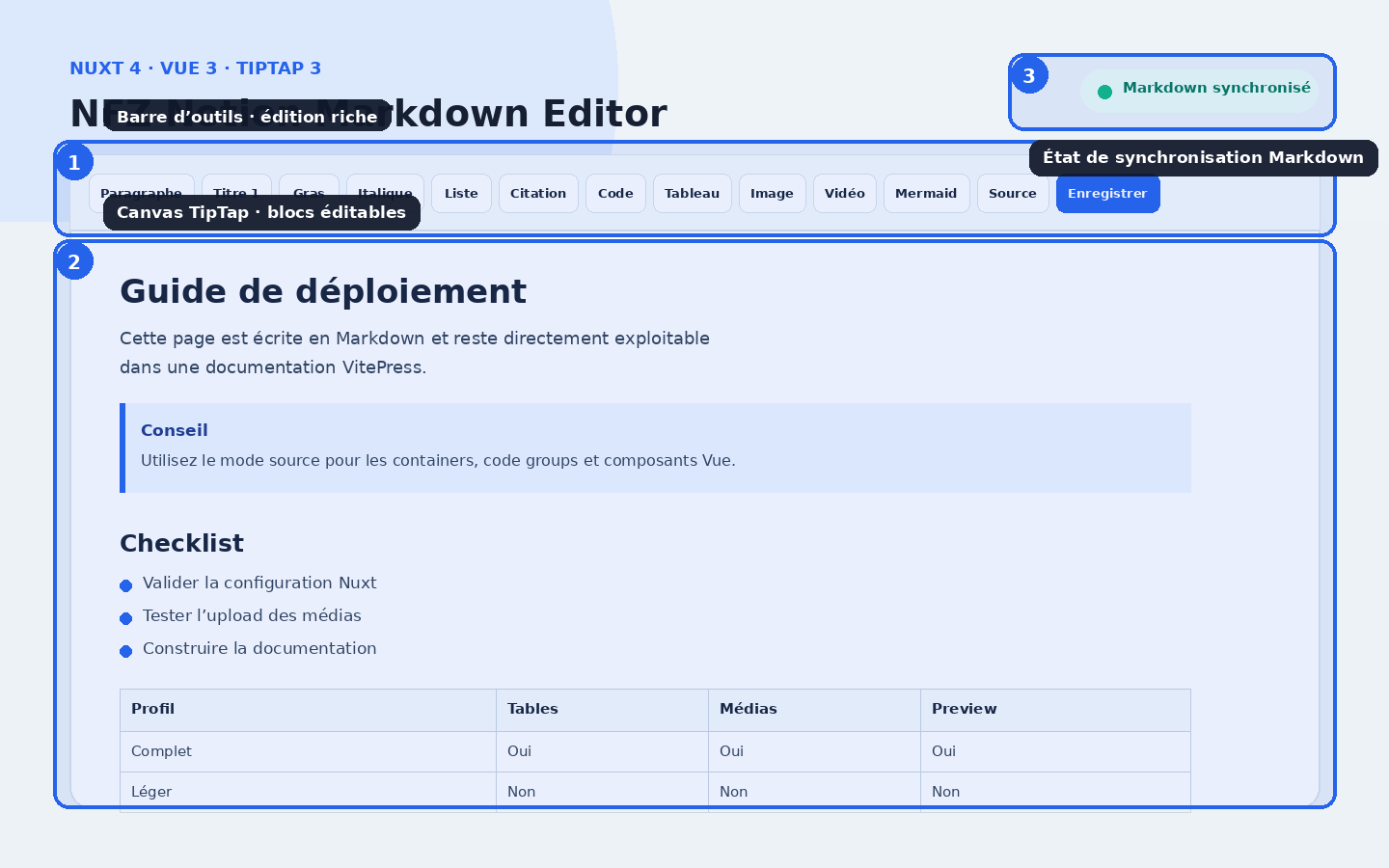Select the Conseil callout title
The width and height of the screenshot is (1389, 868).
175,430
